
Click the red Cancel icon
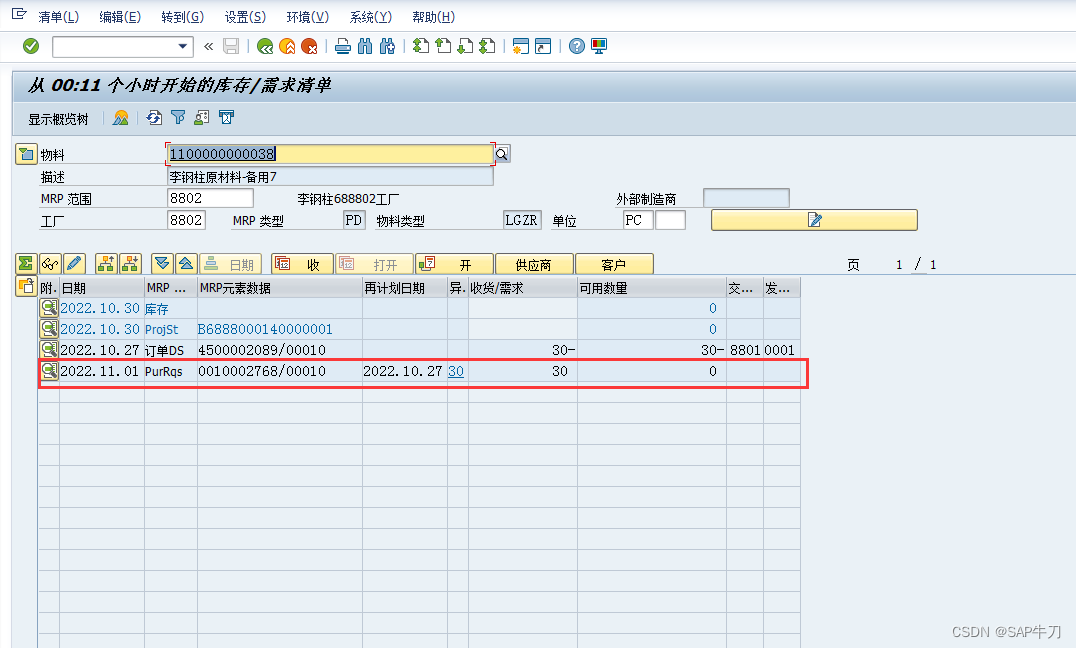coord(309,46)
